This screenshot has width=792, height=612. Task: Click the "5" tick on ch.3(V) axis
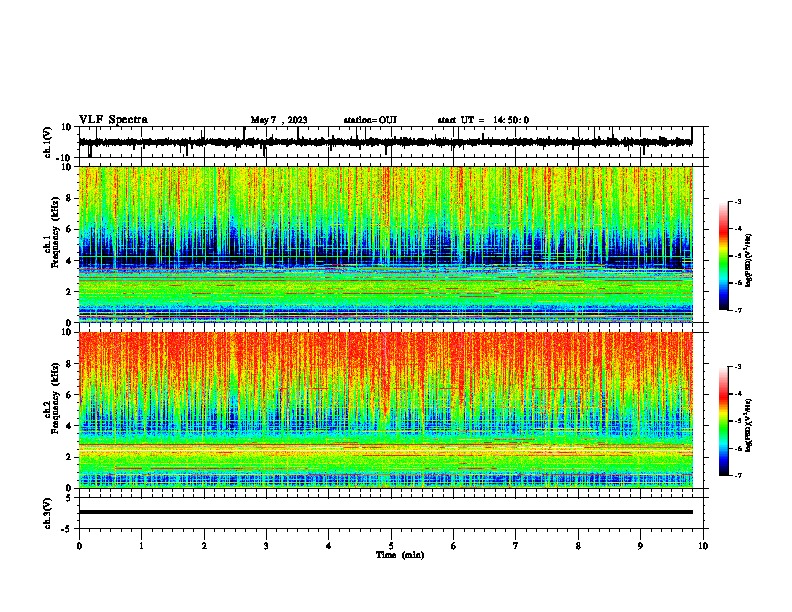click(x=69, y=497)
